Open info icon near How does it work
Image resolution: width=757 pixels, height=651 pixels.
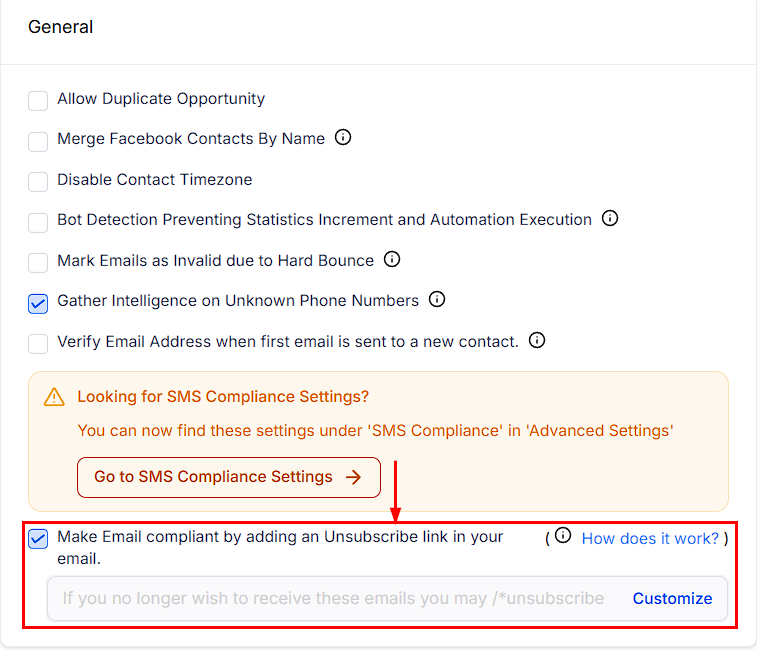click(562, 535)
